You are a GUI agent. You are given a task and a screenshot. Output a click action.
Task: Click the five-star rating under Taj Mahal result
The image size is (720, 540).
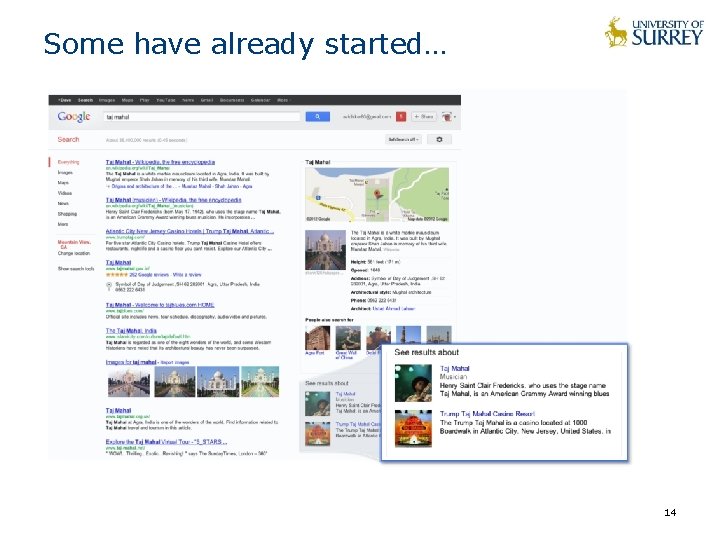tap(117, 275)
